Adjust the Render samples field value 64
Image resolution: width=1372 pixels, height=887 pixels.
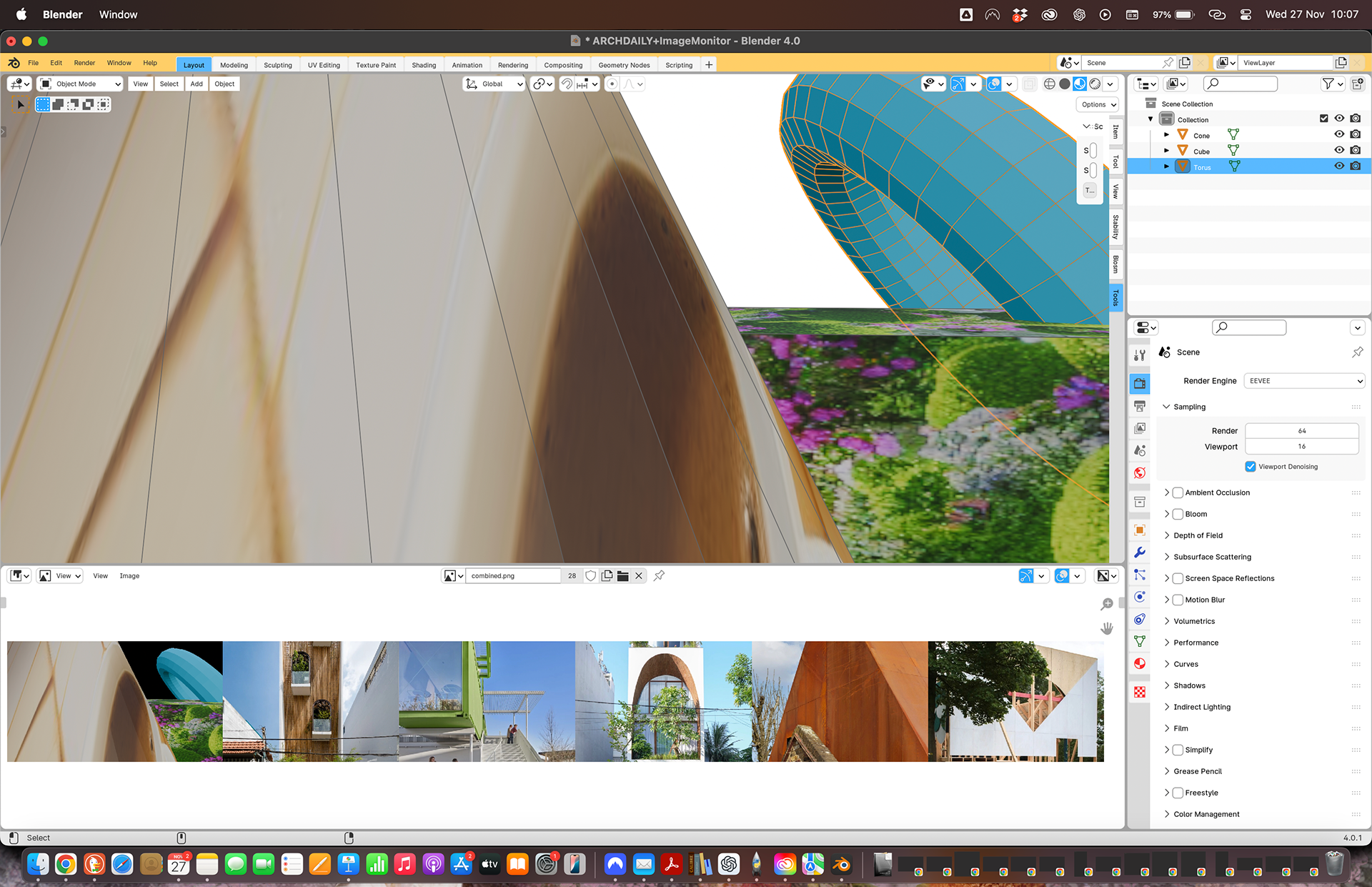pyautogui.click(x=1301, y=431)
